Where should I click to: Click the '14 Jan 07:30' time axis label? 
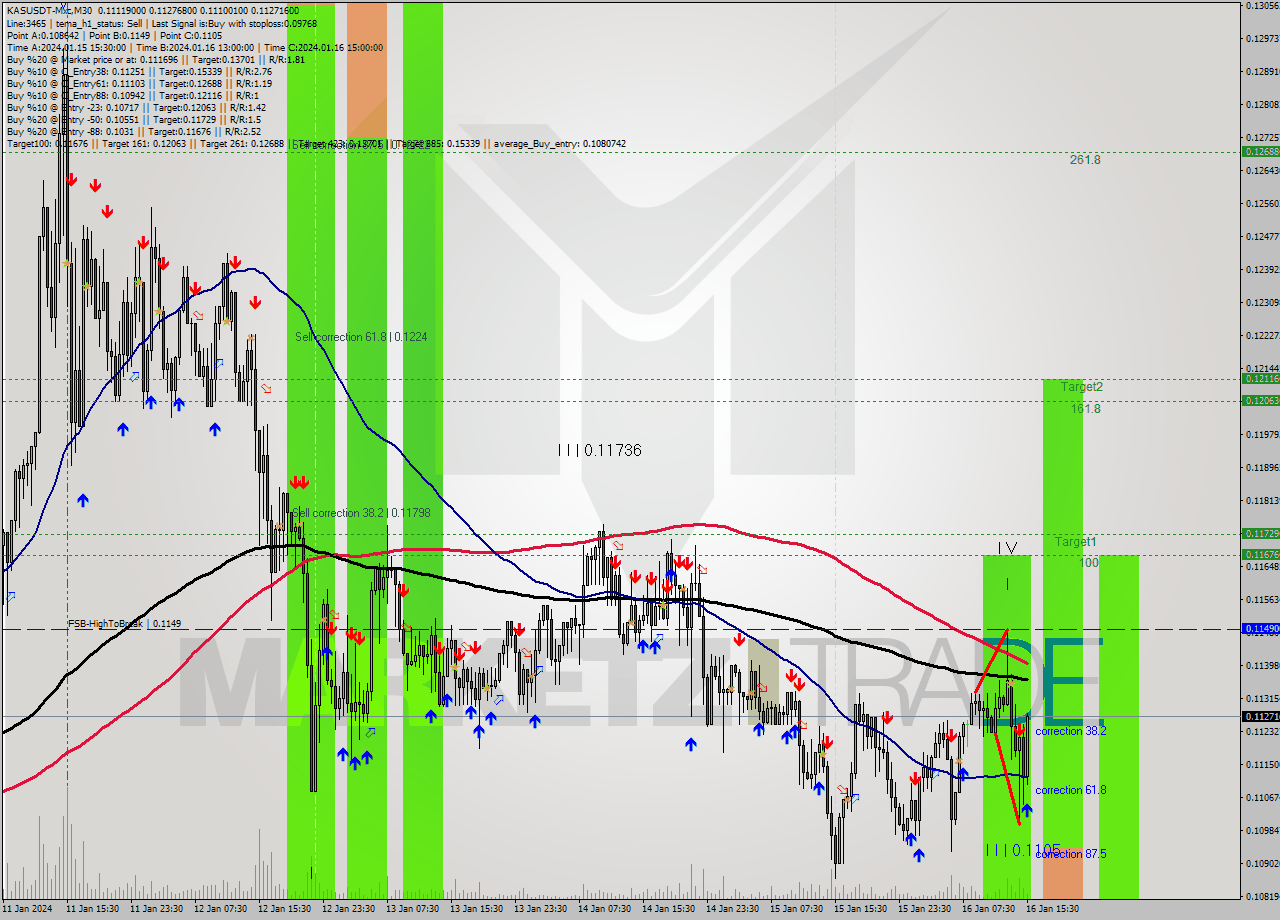point(605,909)
